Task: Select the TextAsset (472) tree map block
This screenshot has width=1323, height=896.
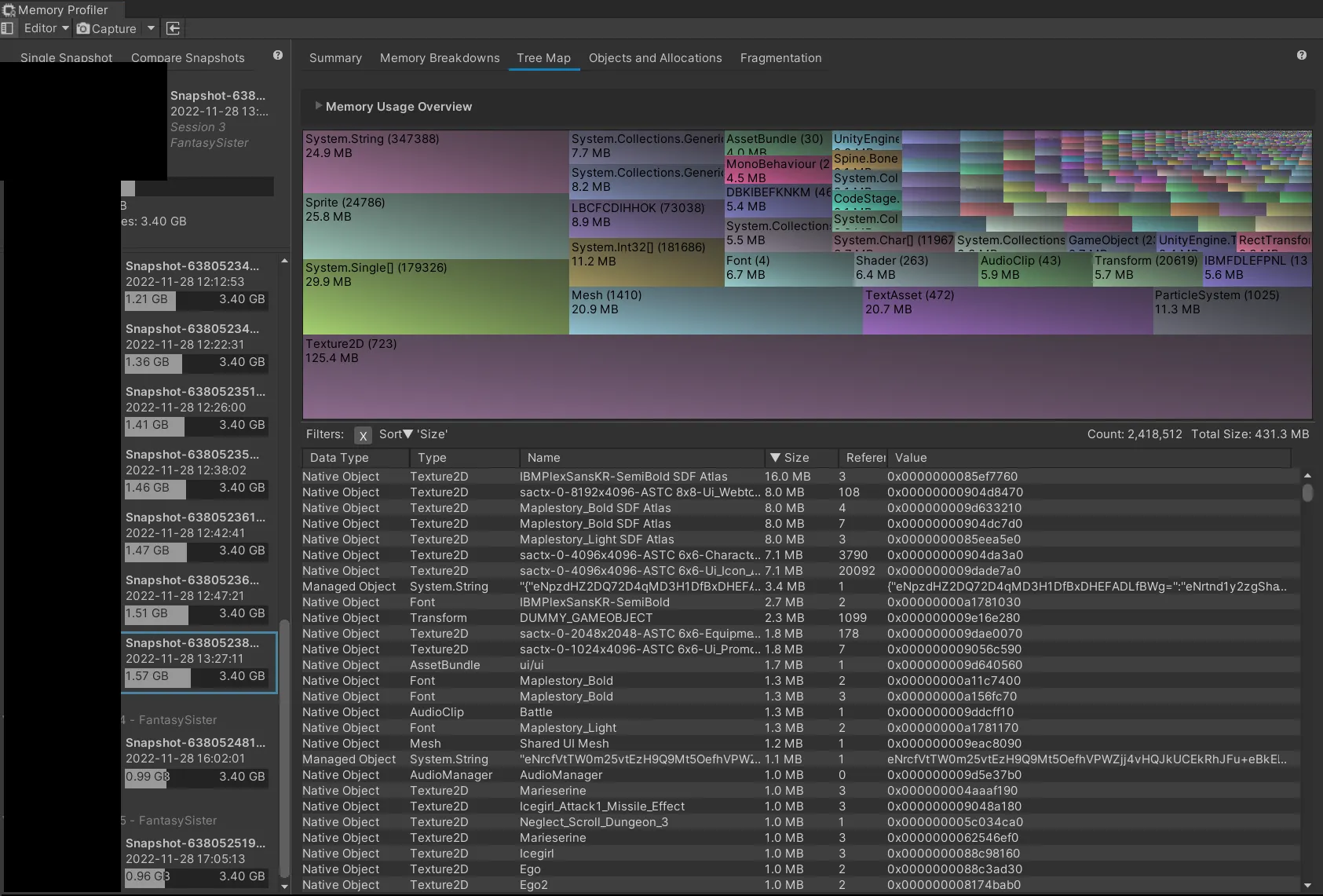Action: pyautogui.click(x=1007, y=311)
